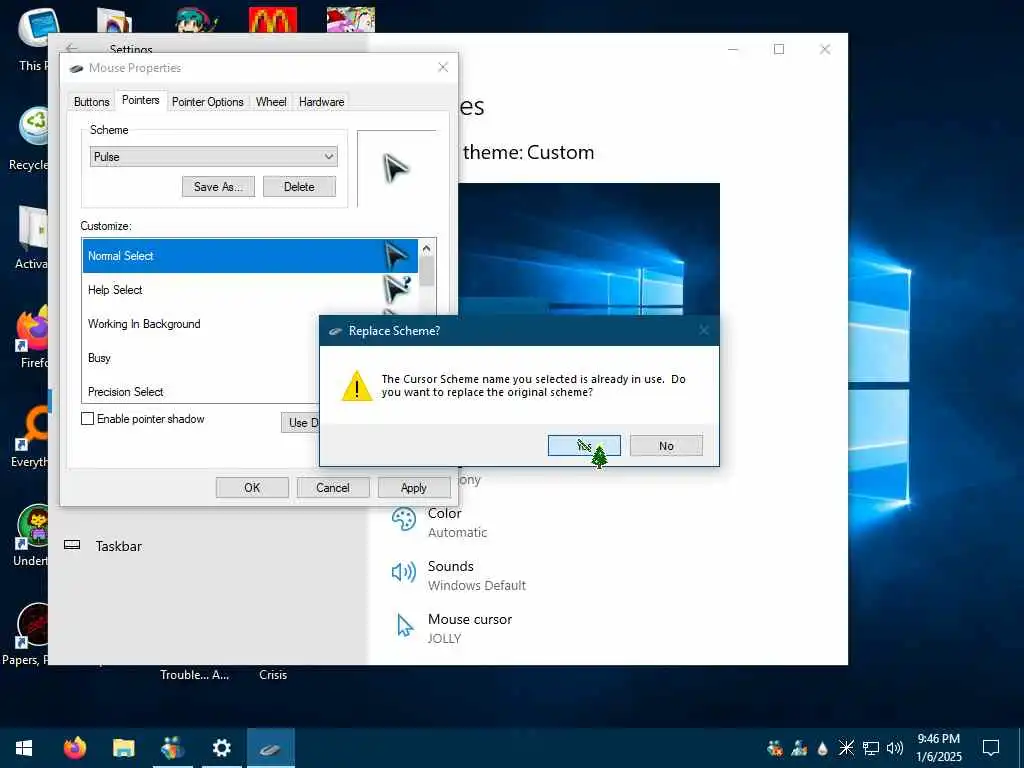The image size is (1024, 768).
Task: Click the Normal Select arrow cursor icon
Action: pyautogui.click(x=396, y=256)
